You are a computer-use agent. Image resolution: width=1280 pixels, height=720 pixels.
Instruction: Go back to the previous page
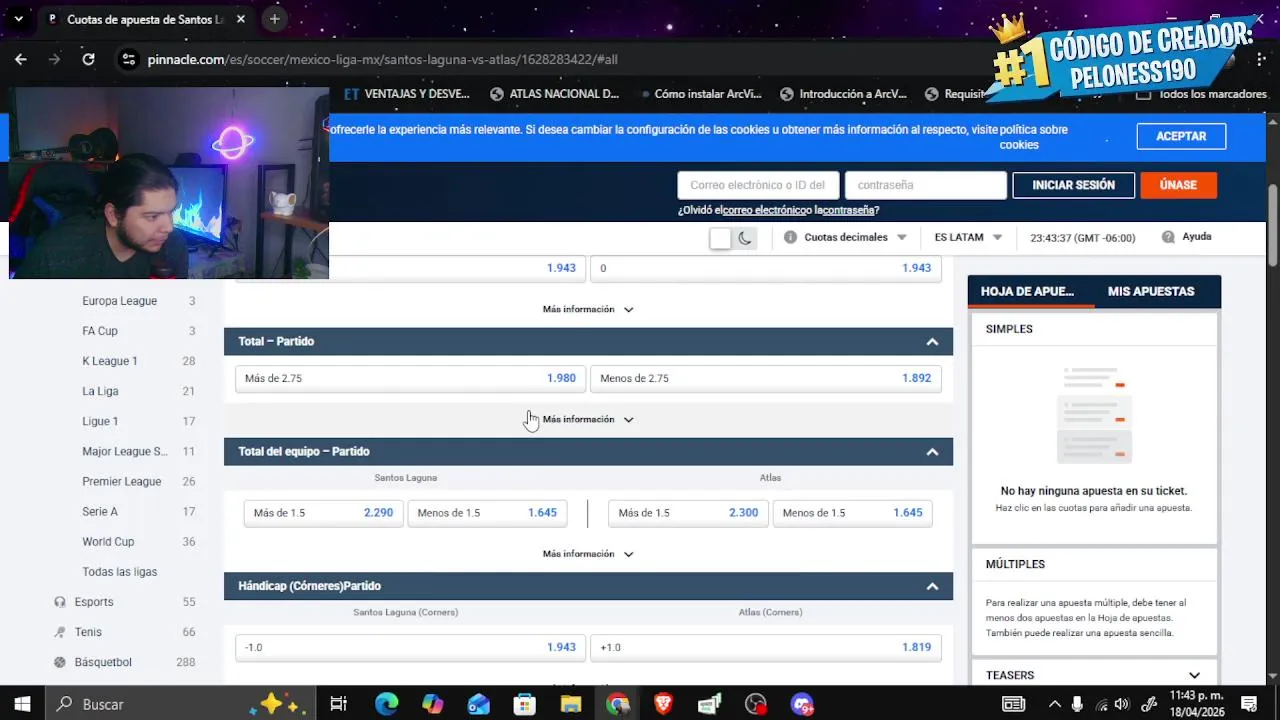click(21, 59)
